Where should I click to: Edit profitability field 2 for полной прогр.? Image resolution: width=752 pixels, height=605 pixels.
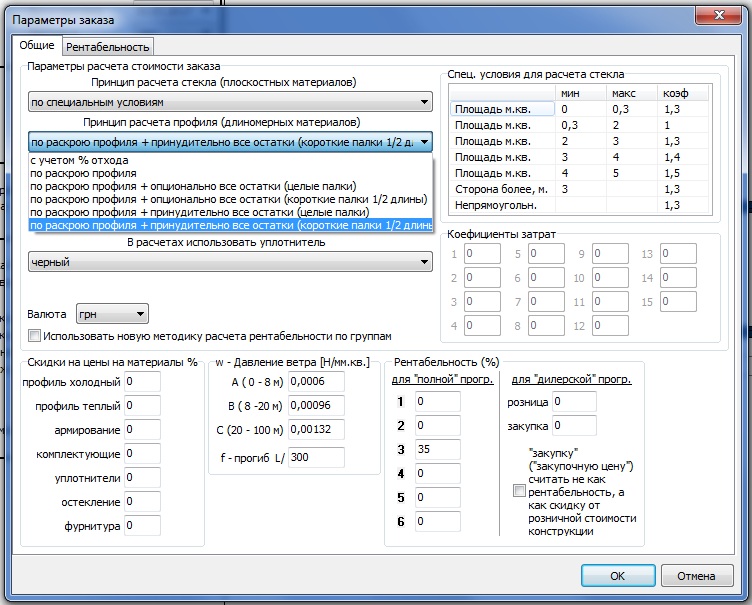coord(438,426)
